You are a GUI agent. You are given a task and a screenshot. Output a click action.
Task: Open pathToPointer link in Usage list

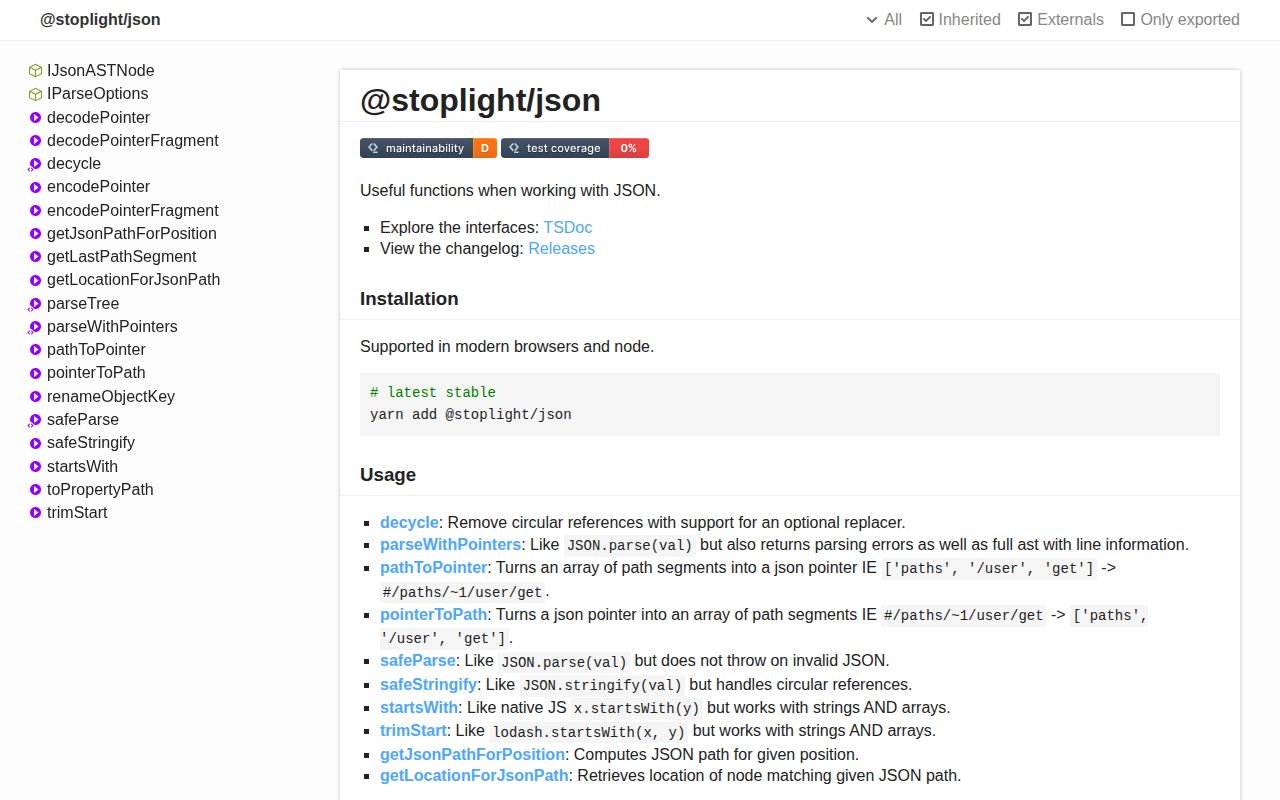[x=433, y=567]
